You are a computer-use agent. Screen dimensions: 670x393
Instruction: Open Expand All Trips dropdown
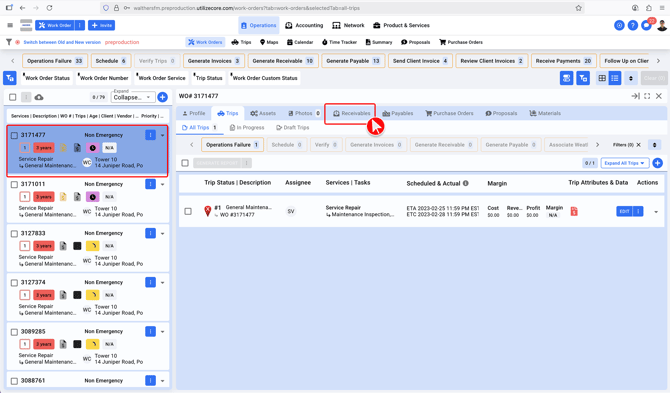pos(625,163)
